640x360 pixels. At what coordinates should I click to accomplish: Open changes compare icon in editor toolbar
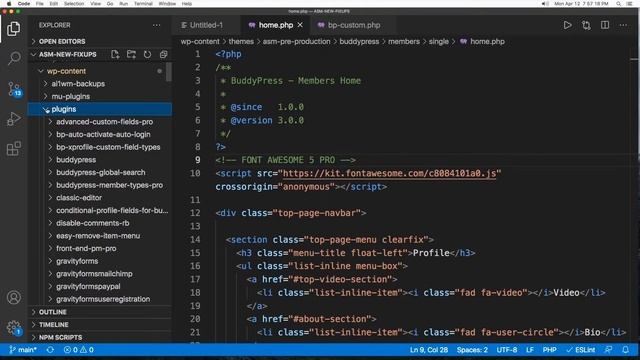point(586,25)
